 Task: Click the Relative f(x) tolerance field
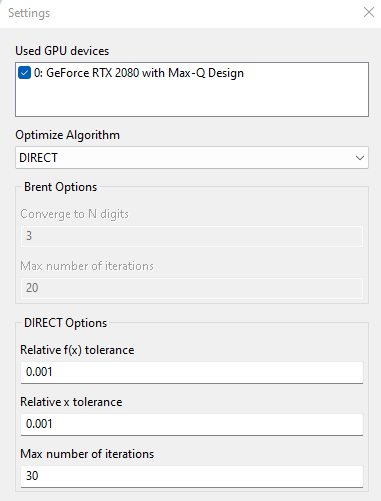point(192,372)
